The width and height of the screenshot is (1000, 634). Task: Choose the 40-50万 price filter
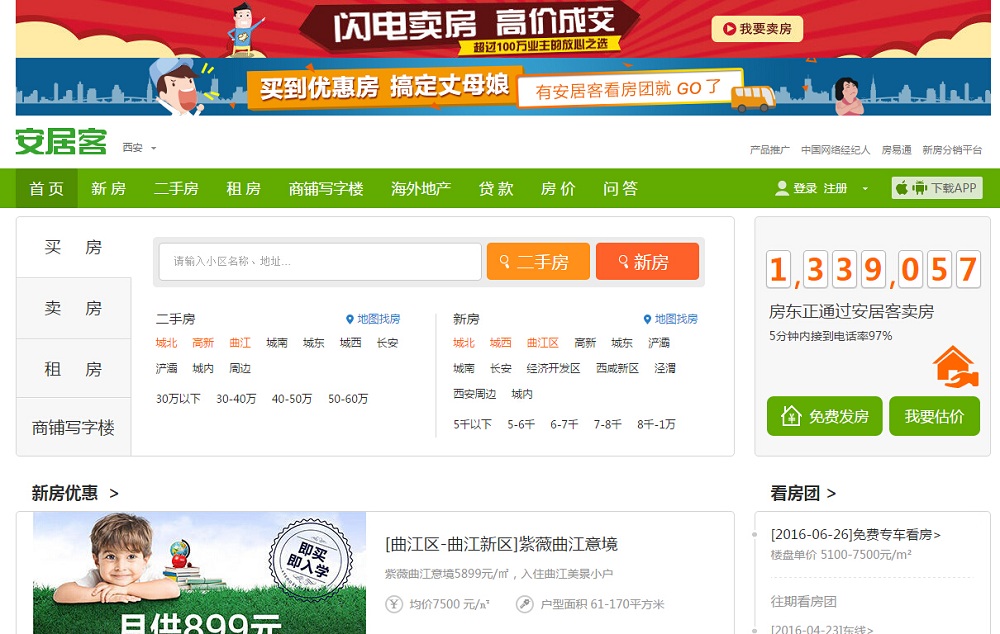(291, 399)
